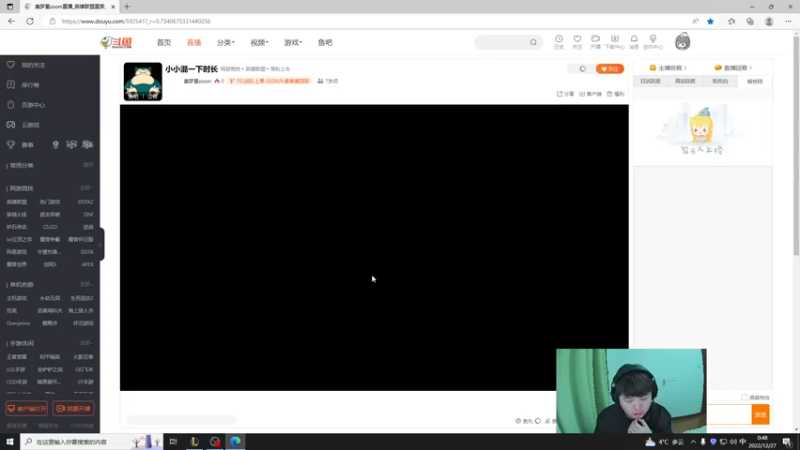
Task: Click the 客户端打开 button
Action: point(27,409)
